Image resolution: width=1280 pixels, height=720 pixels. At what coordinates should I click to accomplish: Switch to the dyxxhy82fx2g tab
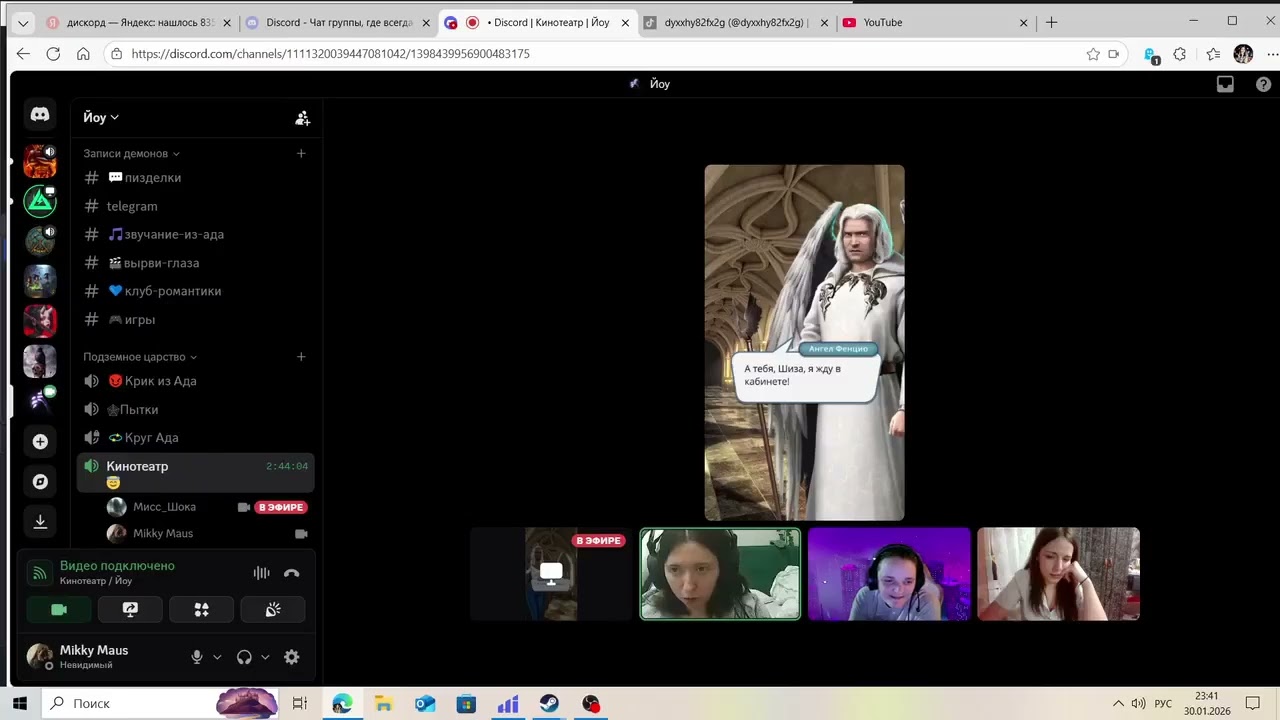pyautogui.click(x=736, y=22)
